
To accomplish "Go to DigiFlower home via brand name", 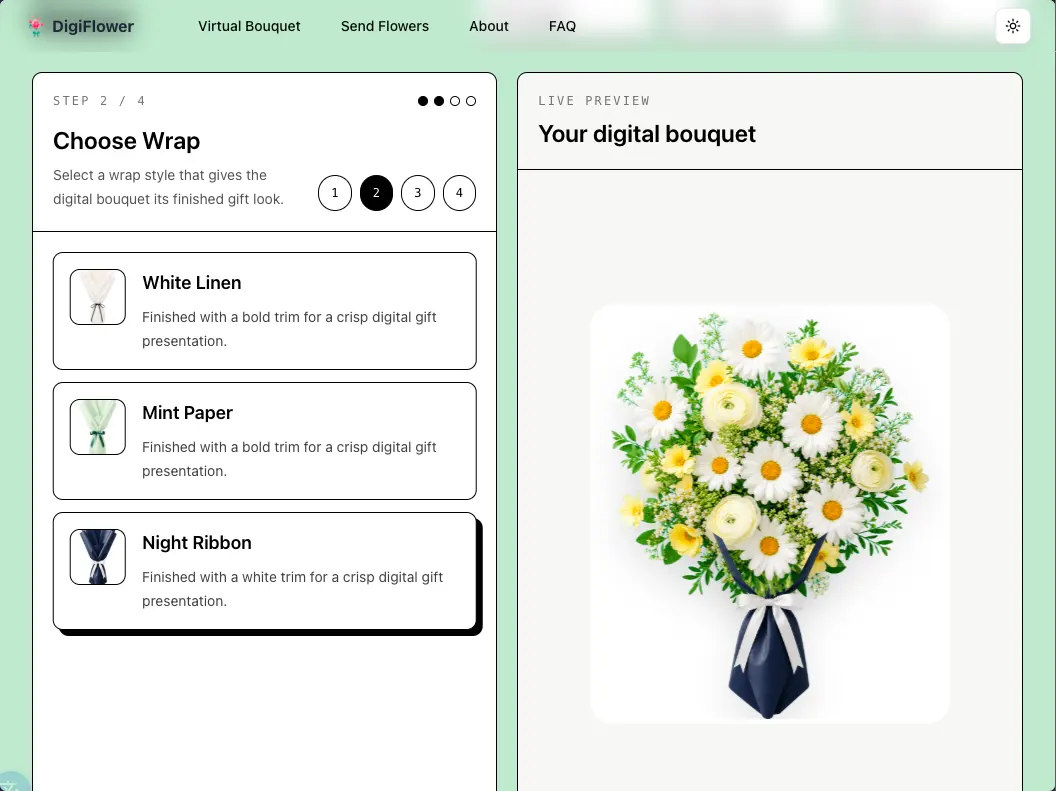I will 93,26.
